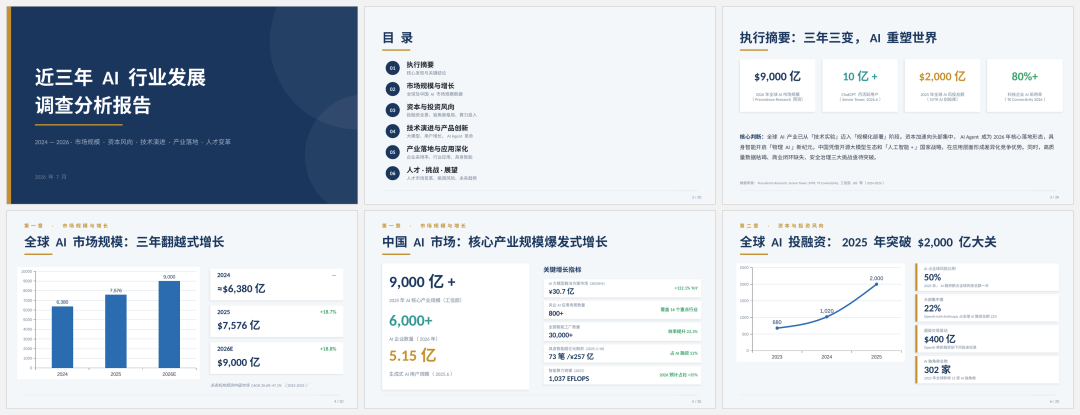Click the 2,000 data point on line chart
Image resolution: width=1080 pixels, height=415 pixels.
click(x=877, y=284)
